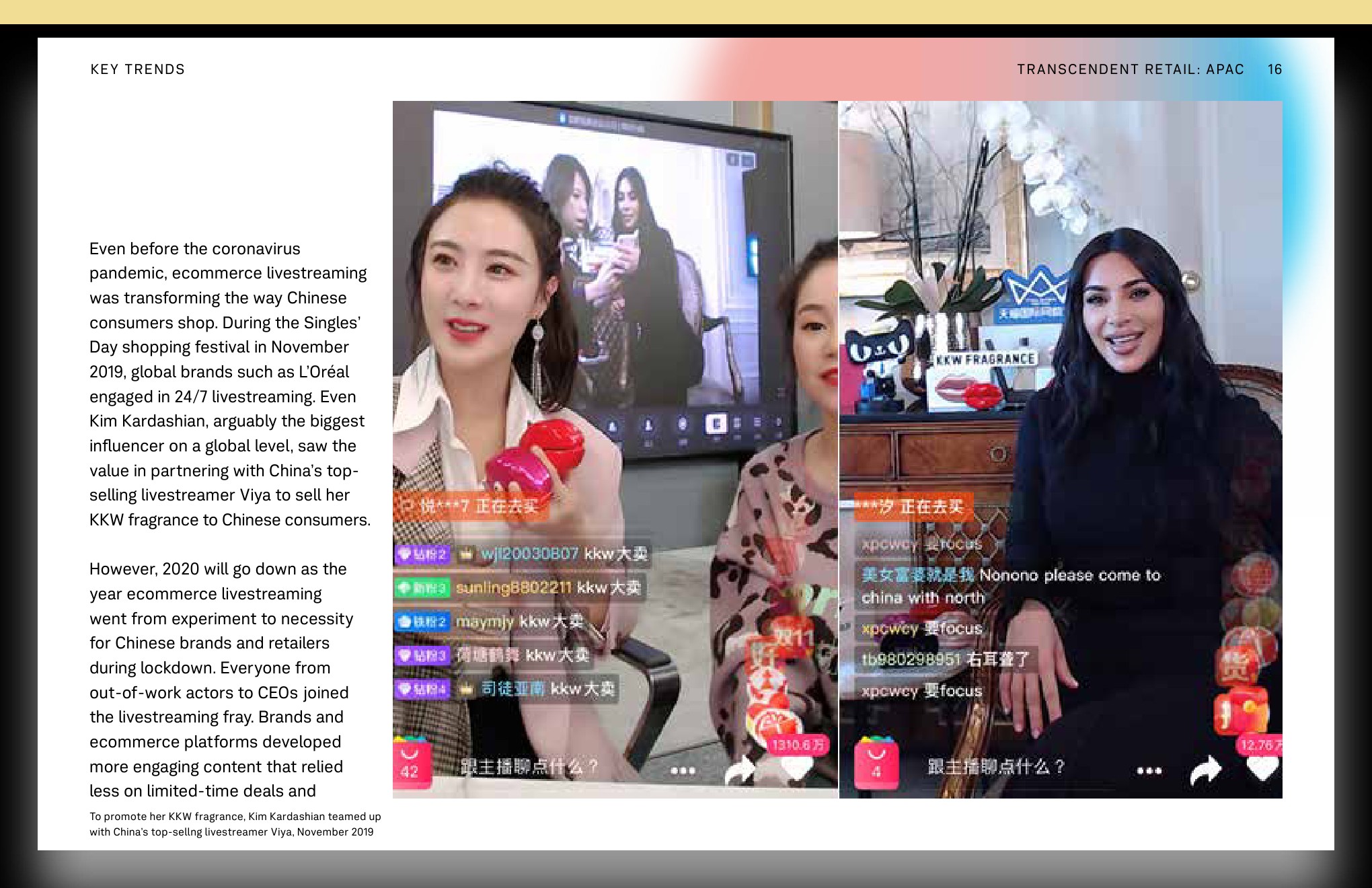This screenshot has height=888, width=1372.
Task: Tap the share arrow in right livestream
Action: 1207,770
